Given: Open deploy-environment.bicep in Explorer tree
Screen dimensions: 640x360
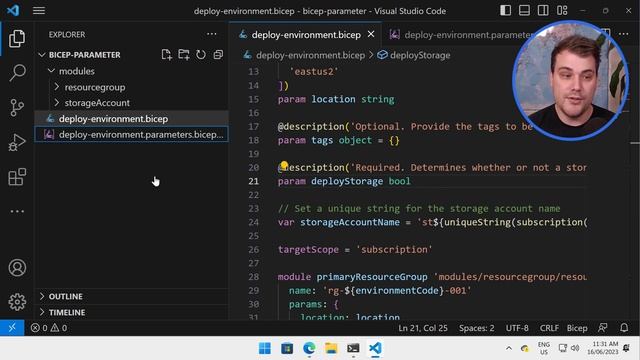Looking at the screenshot, I should 131,119.
